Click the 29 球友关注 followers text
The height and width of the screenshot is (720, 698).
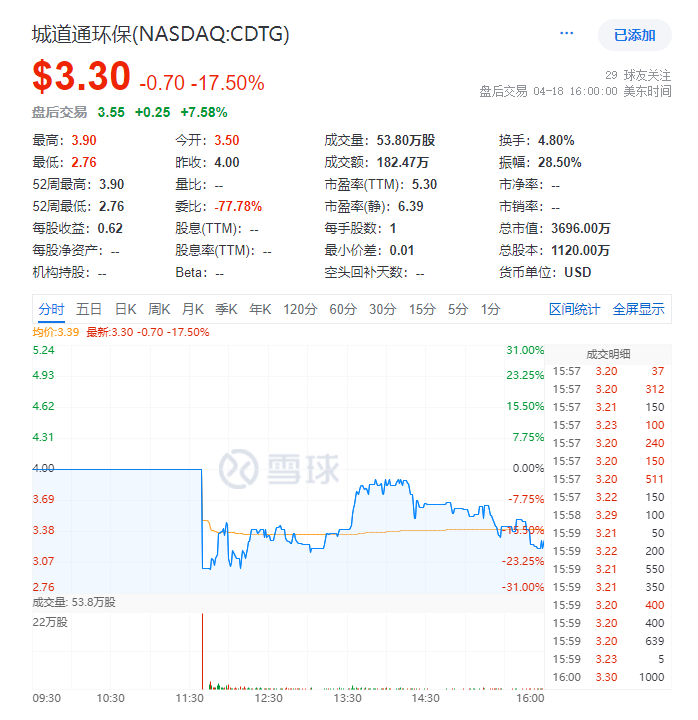pos(638,75)
